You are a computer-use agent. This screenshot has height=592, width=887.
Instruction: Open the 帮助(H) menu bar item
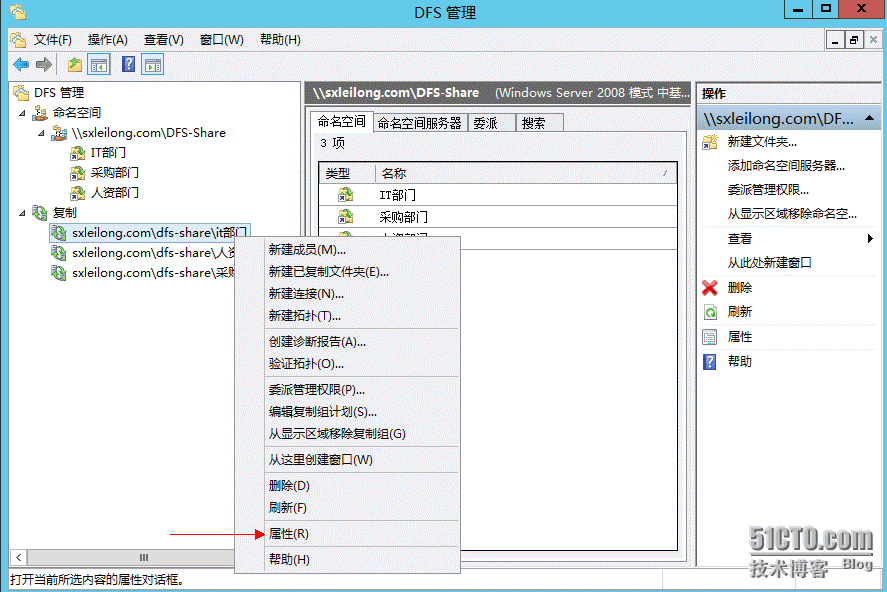pyautogui.click(x=280, y=40)
